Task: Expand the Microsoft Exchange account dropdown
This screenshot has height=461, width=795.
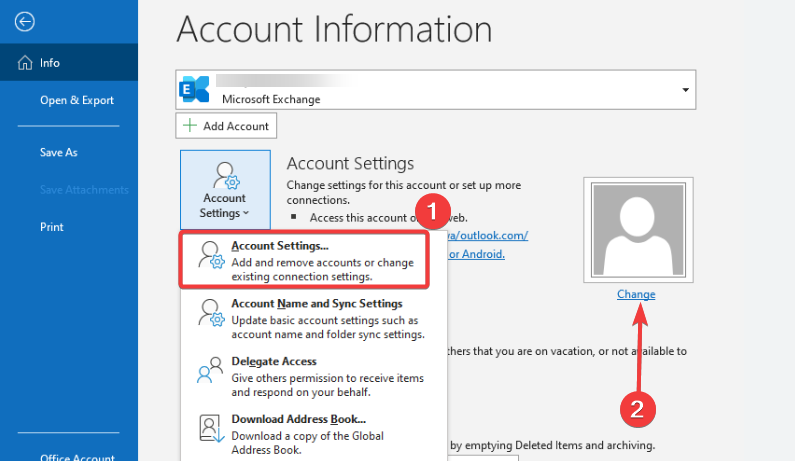Action: click(685, 90)
